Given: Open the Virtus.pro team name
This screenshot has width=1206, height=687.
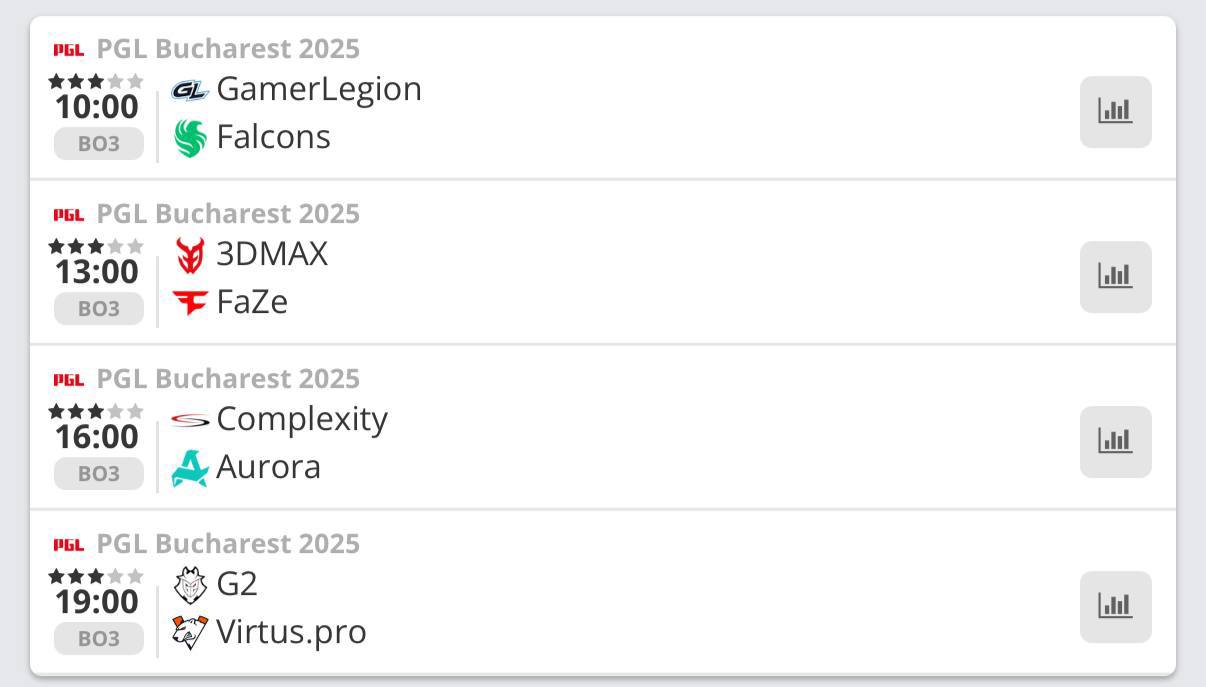Looking at the screenshot, I should (x=291, y=633).
